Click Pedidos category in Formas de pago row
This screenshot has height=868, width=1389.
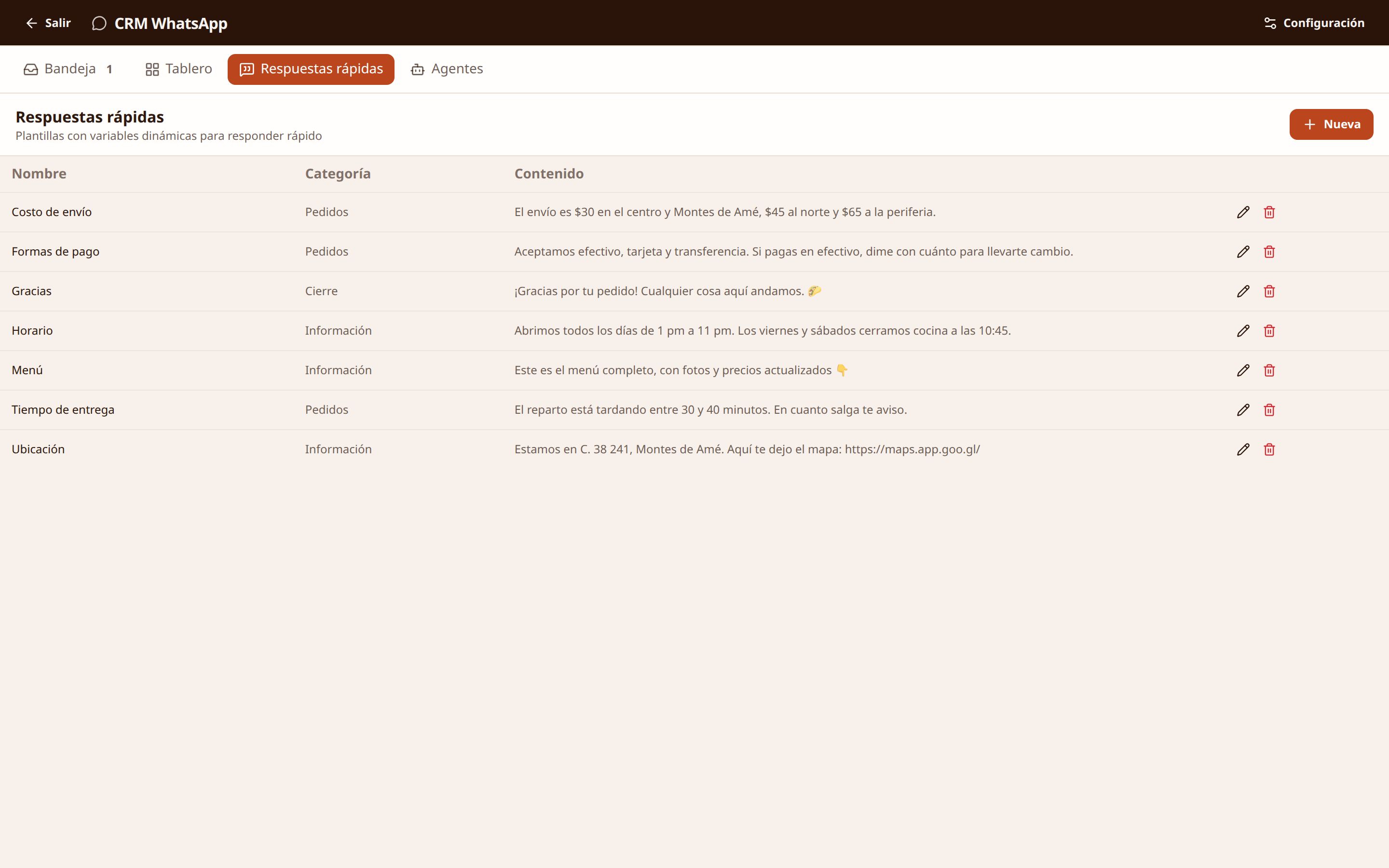(x=327, y=252)
